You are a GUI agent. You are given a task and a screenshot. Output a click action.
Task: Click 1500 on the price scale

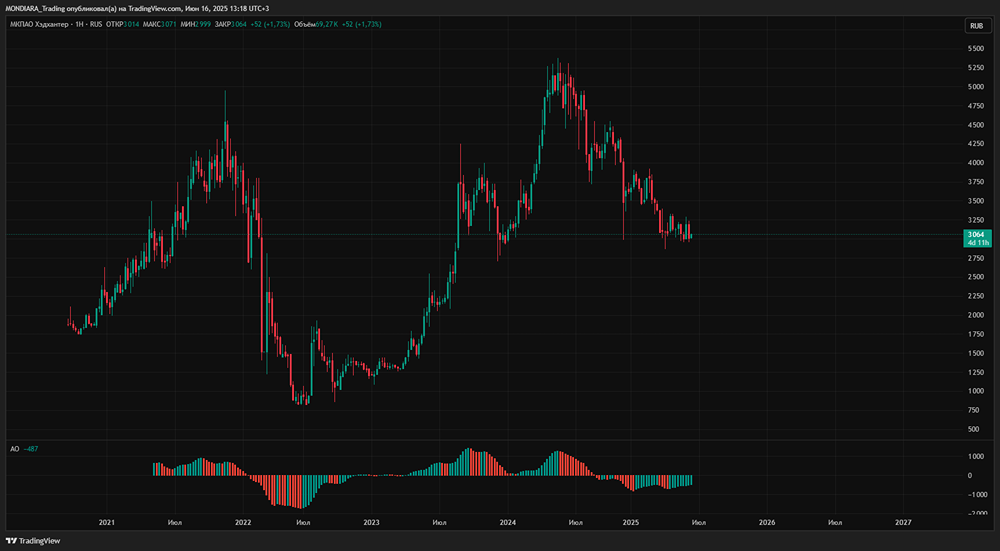pos(976,353)
